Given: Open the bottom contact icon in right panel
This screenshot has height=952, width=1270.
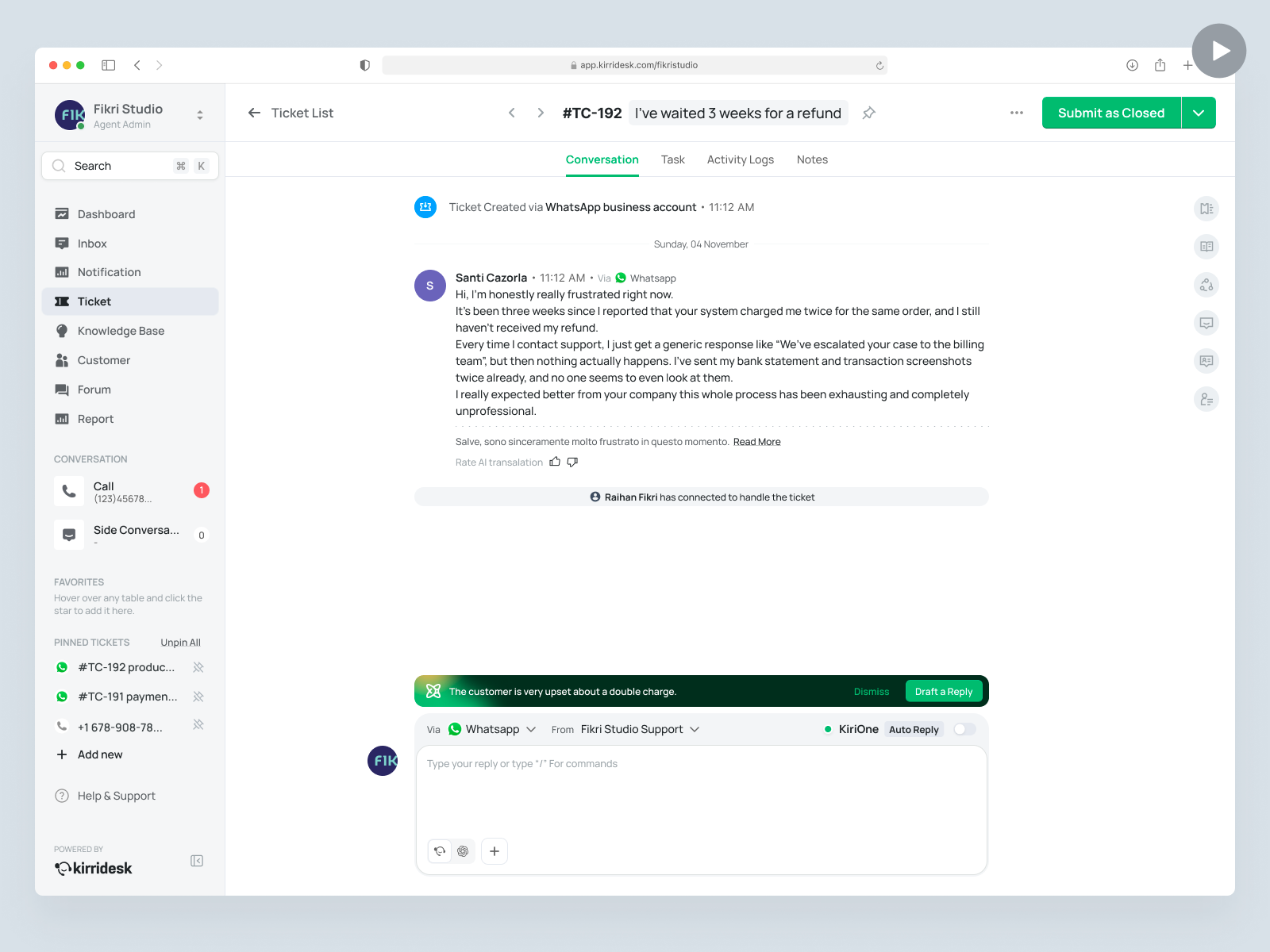Looking at the screenshot, I should click(x=1206, y=399).
